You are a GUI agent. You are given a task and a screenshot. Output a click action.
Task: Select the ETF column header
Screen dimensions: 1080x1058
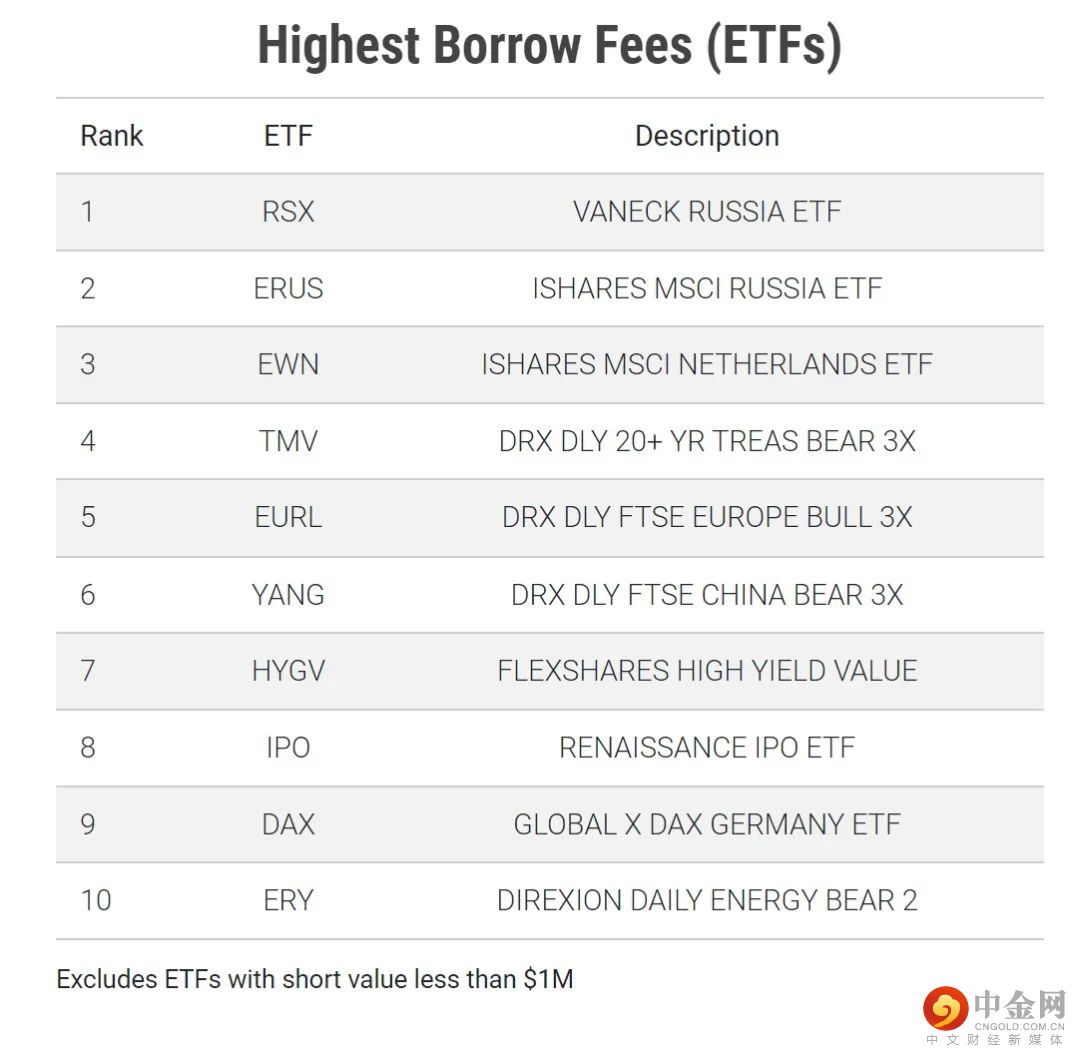(x=288, y=136)
